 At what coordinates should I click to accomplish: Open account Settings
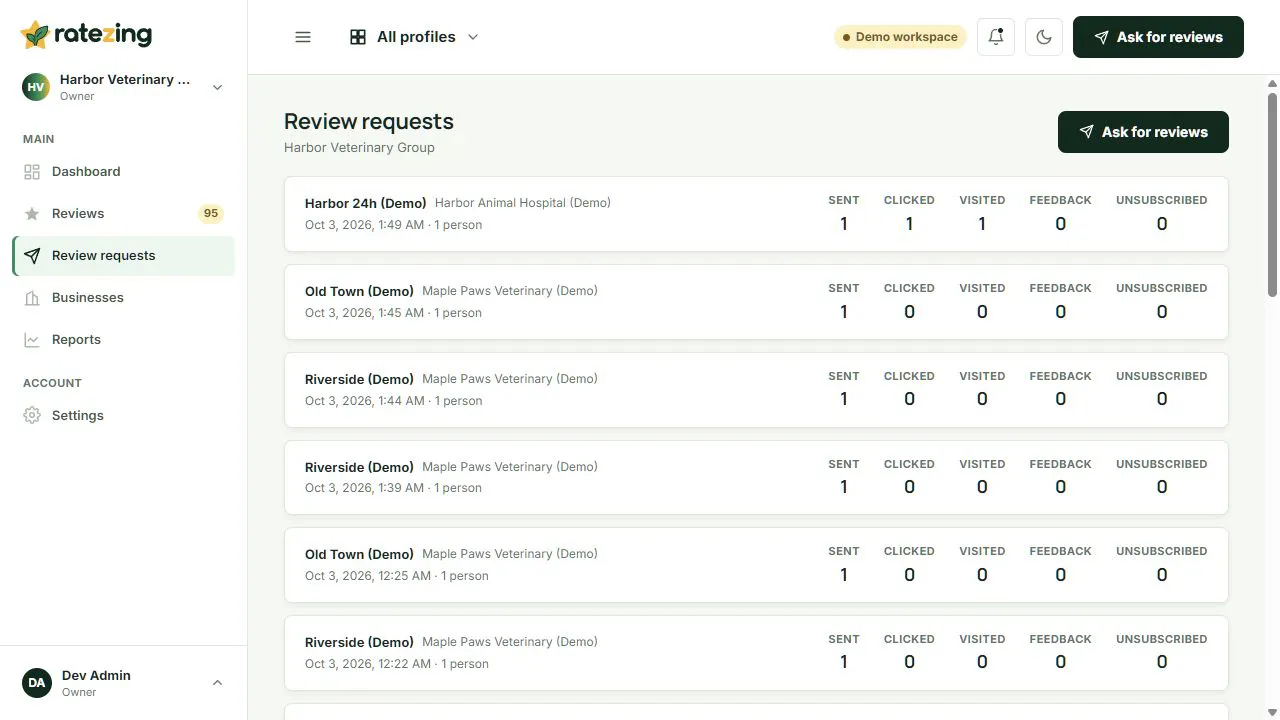point(123,416)
